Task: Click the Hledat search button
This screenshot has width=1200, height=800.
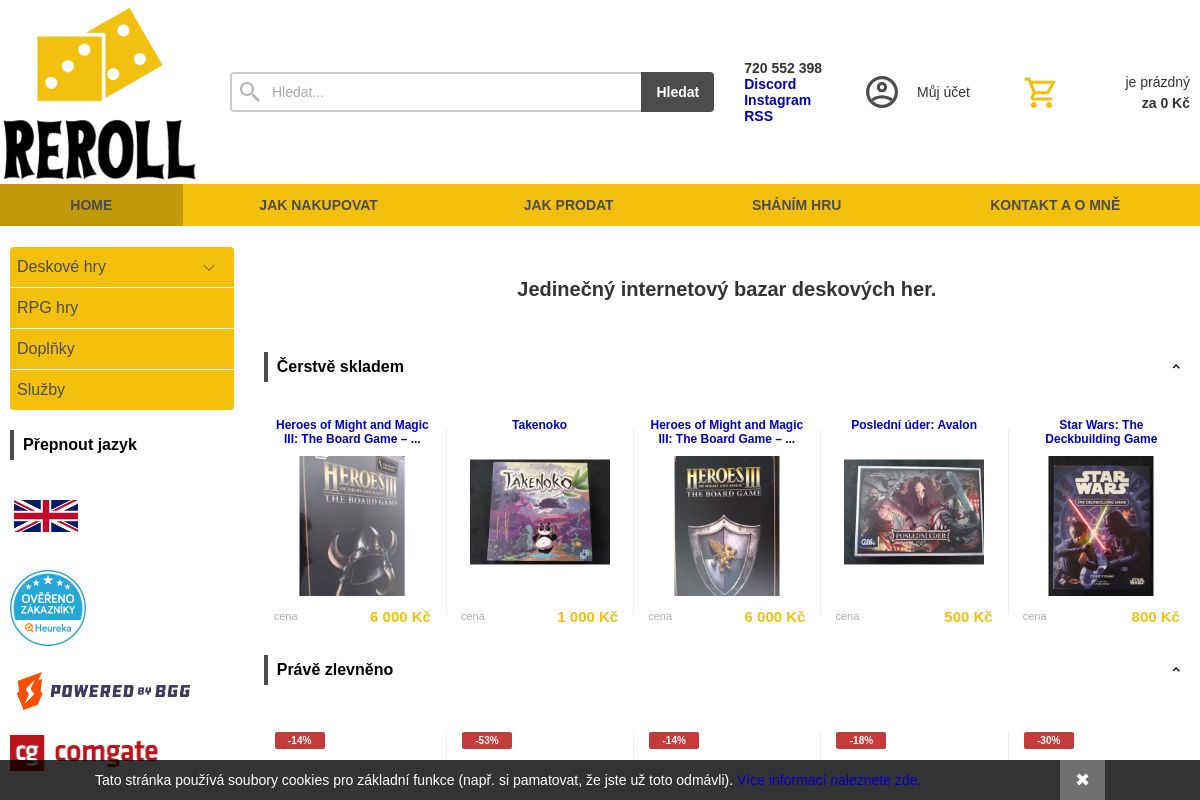Action: point(677,92)
